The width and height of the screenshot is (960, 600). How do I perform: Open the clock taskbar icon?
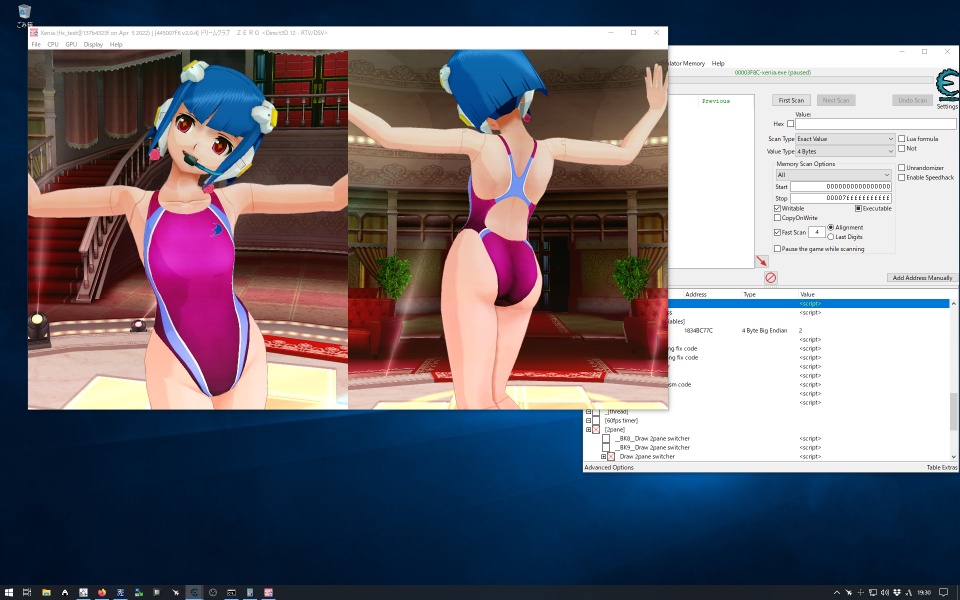coord(213,592)
